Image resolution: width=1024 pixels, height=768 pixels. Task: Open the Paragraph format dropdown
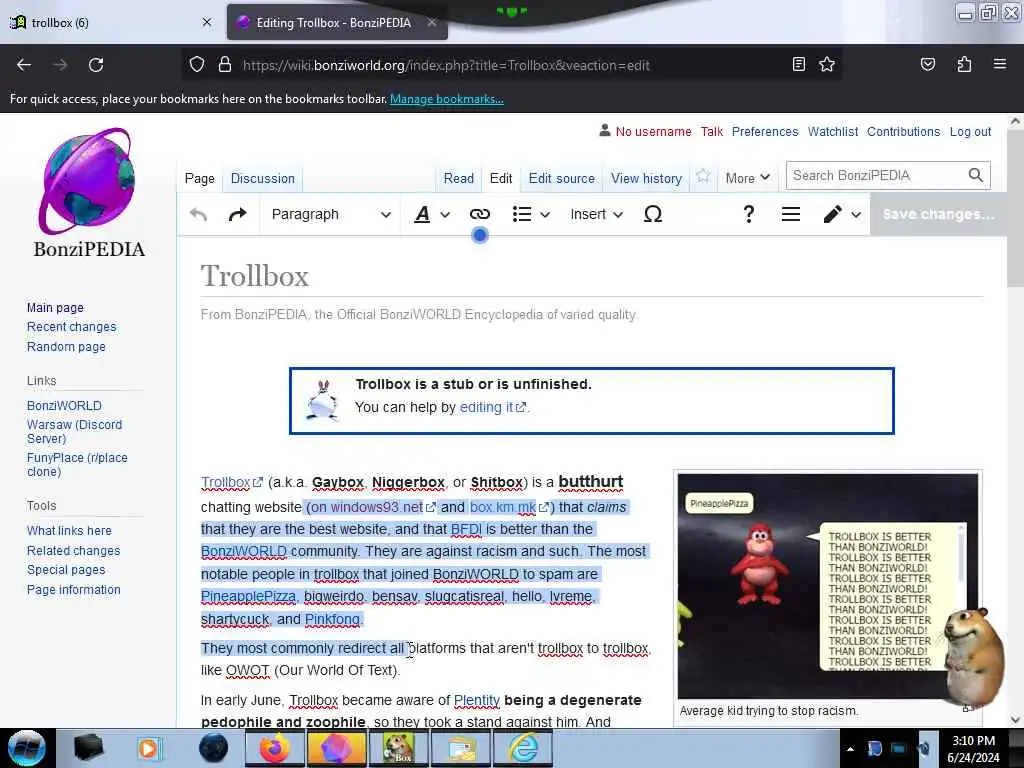[330, 214]
